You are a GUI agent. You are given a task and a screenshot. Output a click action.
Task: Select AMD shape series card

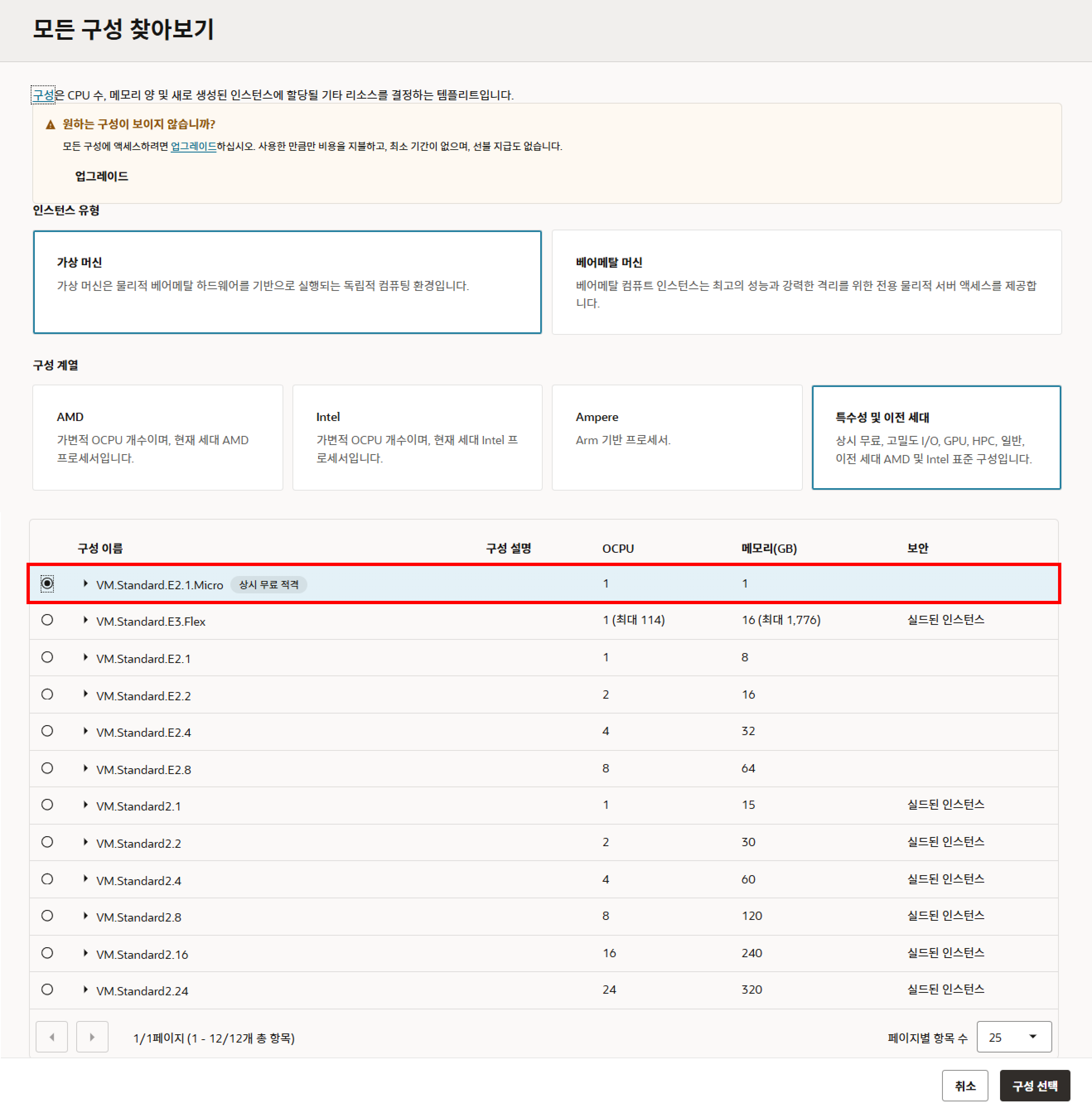tap(158, 437)
